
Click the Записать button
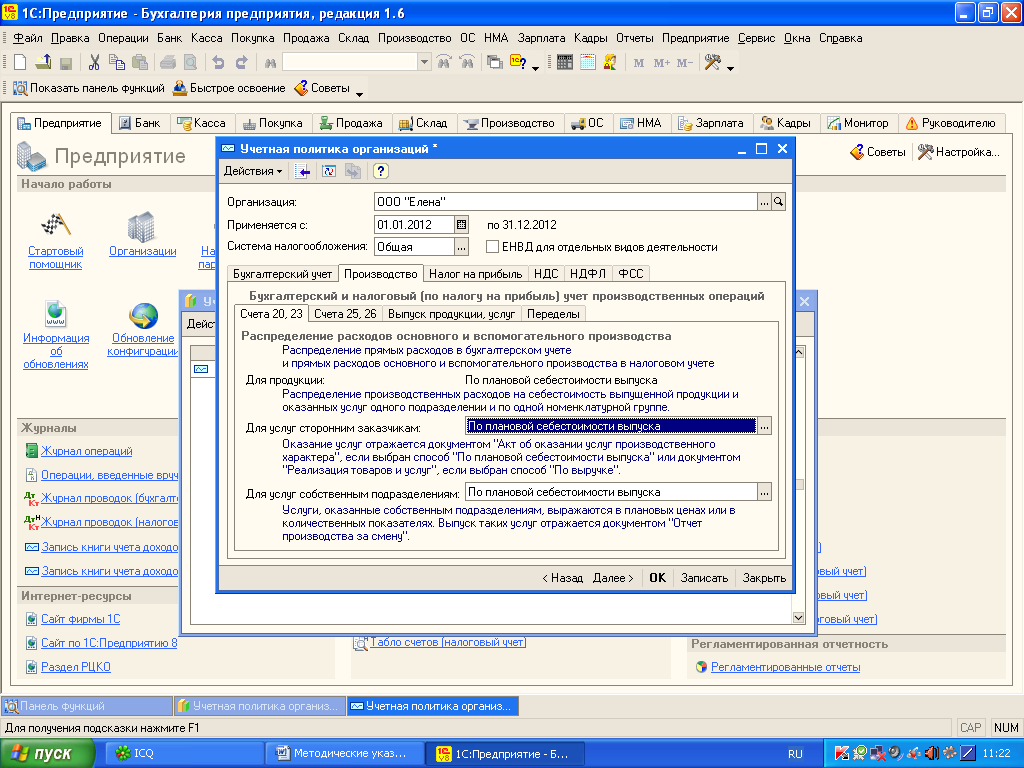704,578
